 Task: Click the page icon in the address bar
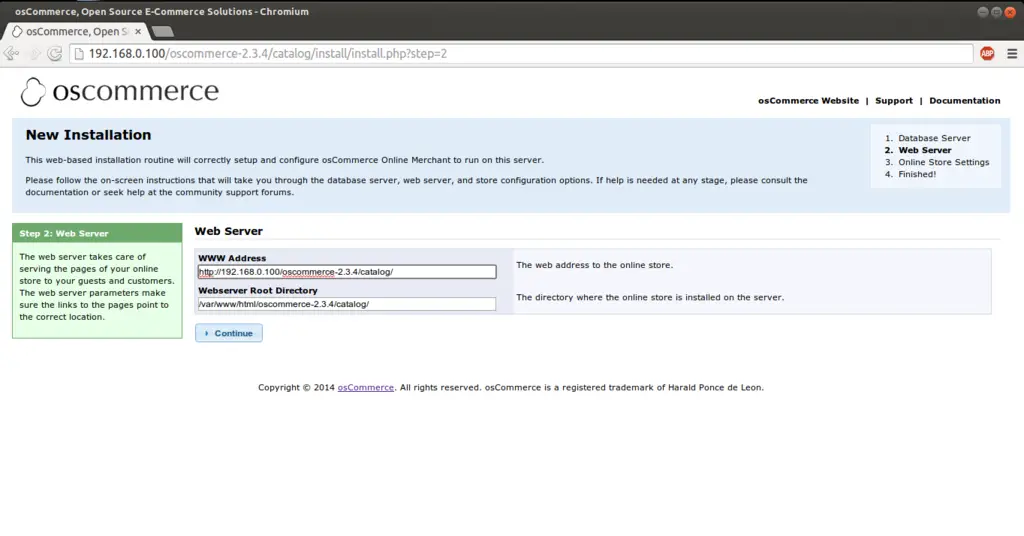(x=79, y=54)
